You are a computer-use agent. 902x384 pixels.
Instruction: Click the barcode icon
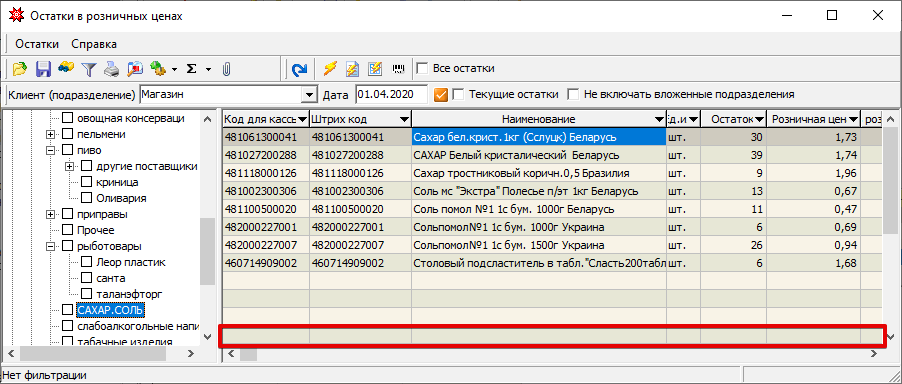coord(398,69)
